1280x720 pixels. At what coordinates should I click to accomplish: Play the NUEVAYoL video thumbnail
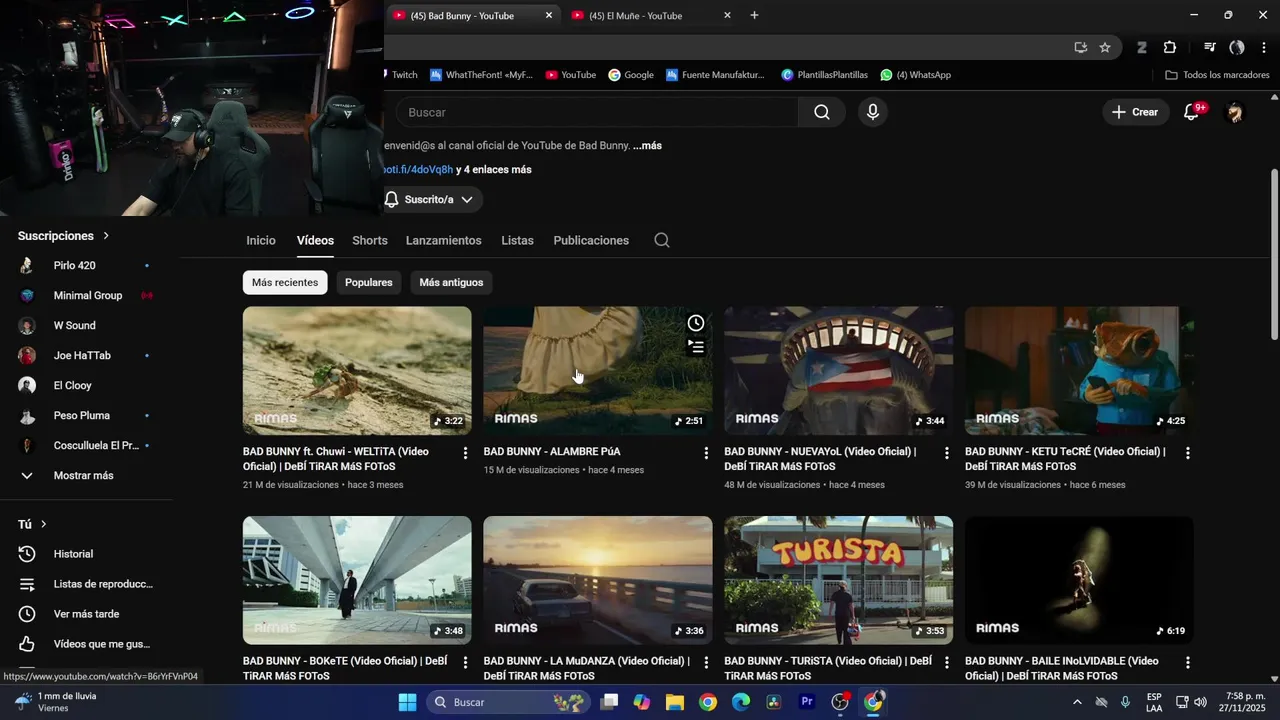[x=838, y=370]
